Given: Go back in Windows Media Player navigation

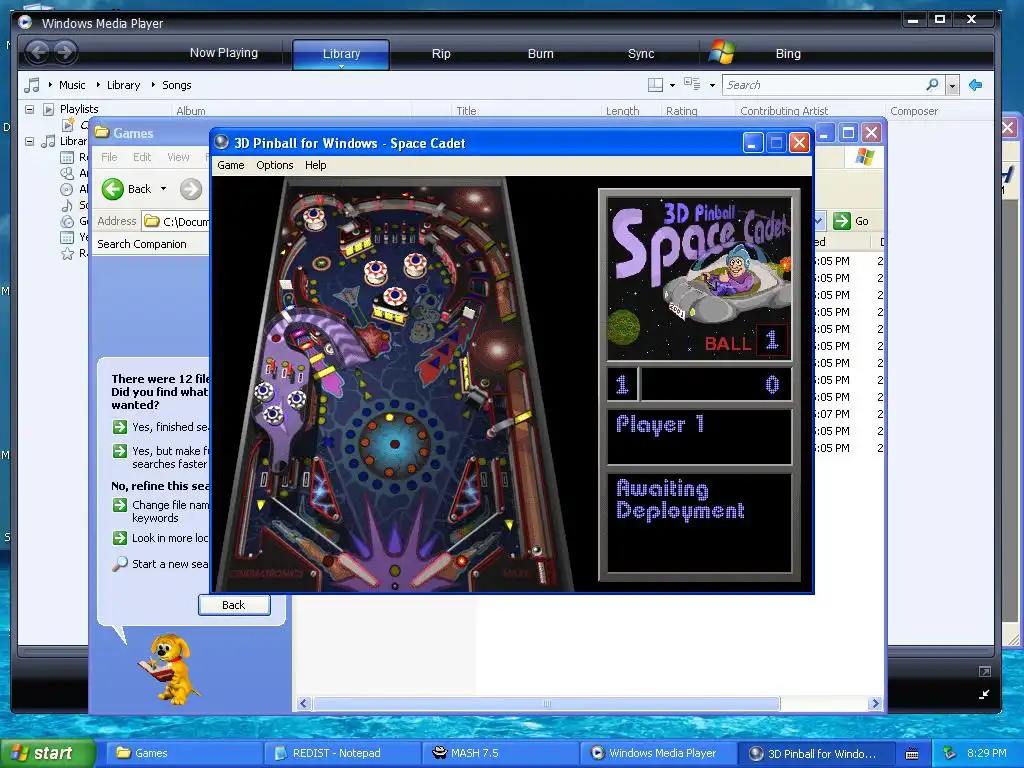Looking at the screenshot, I should [38, 52].
